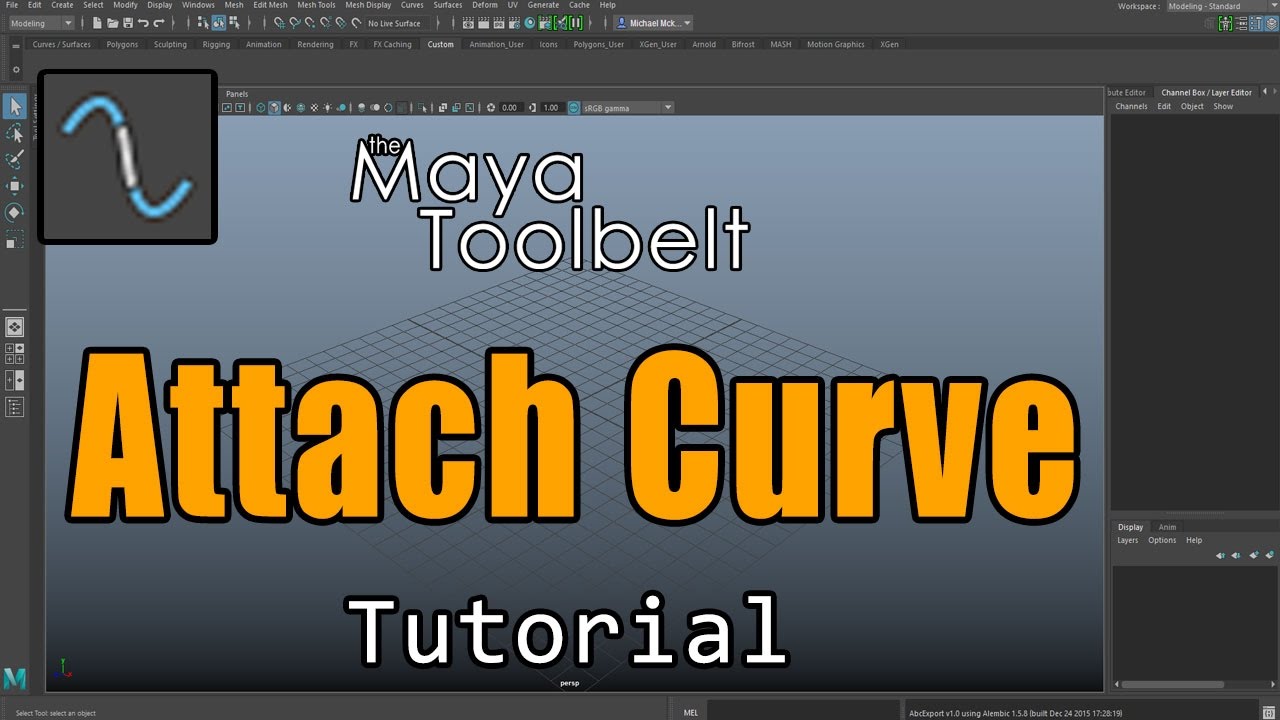
Task: Click the Open Scene folder icon
Action: click(x=113, y=23)
